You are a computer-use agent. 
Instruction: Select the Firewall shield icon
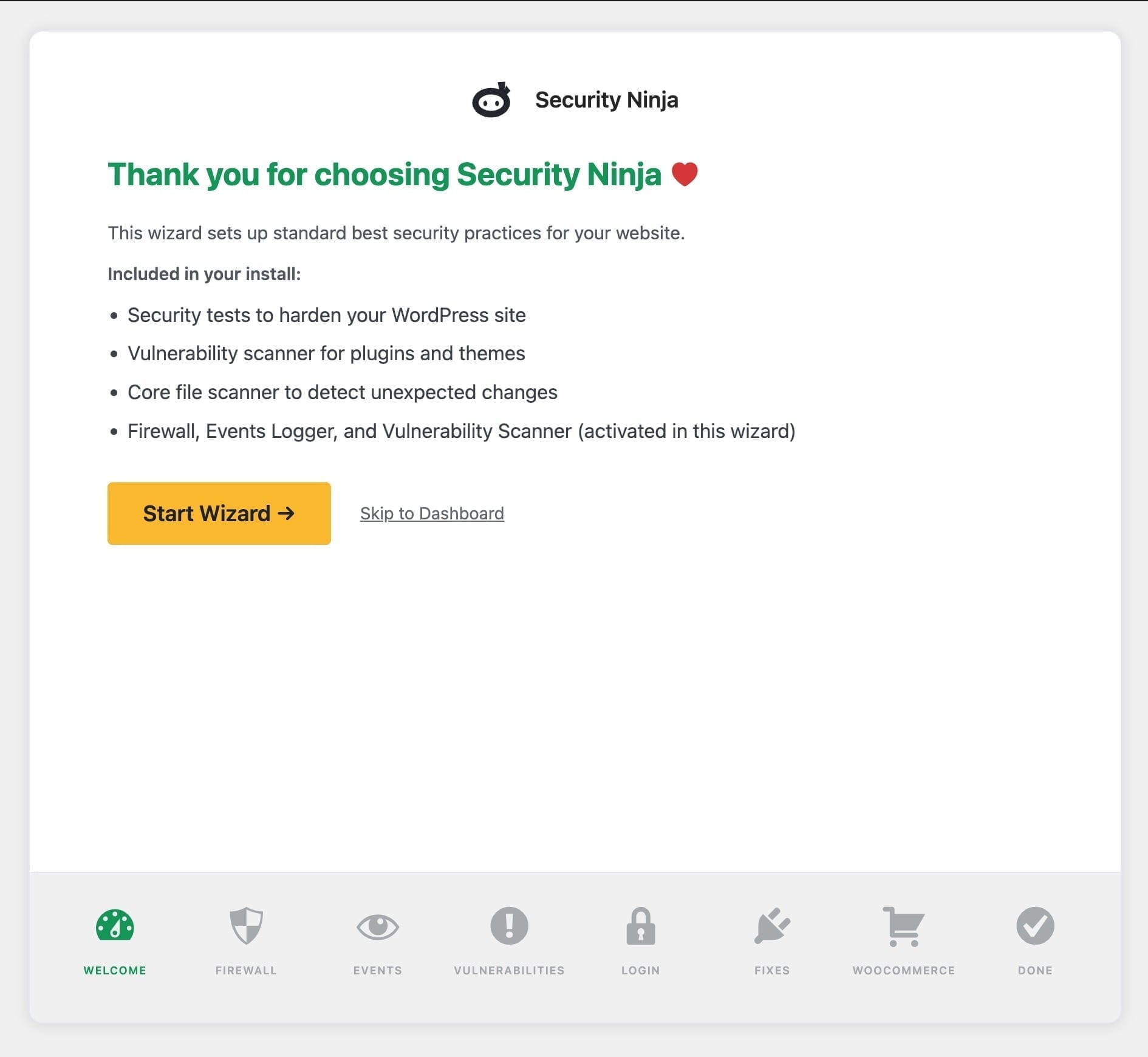point(246,926)
